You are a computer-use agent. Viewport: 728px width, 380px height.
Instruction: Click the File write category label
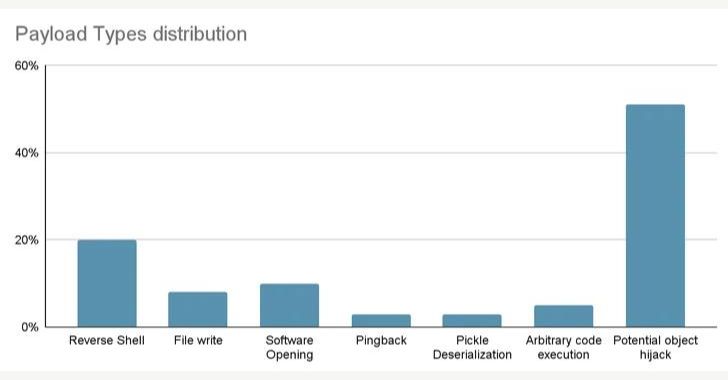coord(198,341)
